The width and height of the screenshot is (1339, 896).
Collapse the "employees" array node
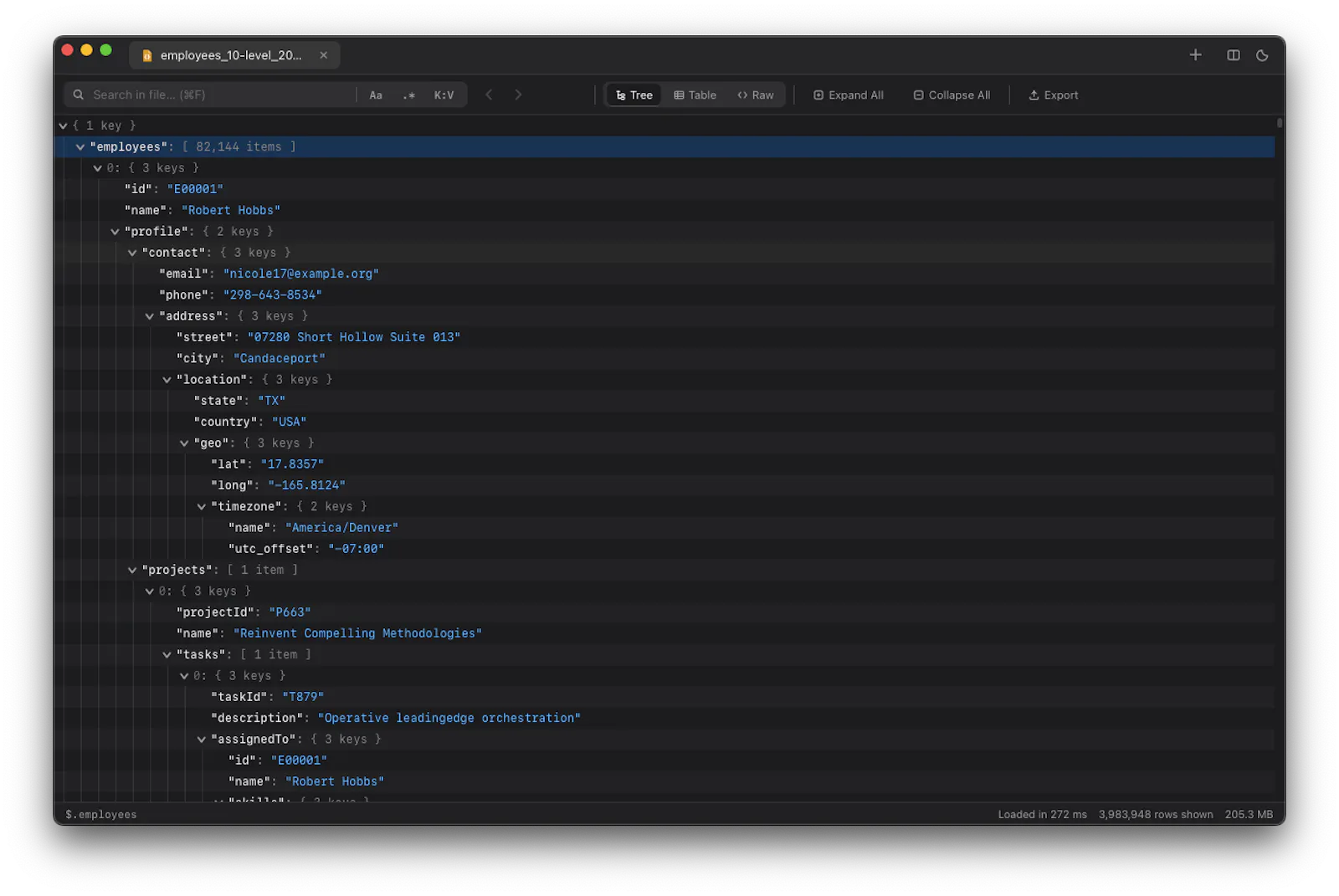(x=80, y=147)
